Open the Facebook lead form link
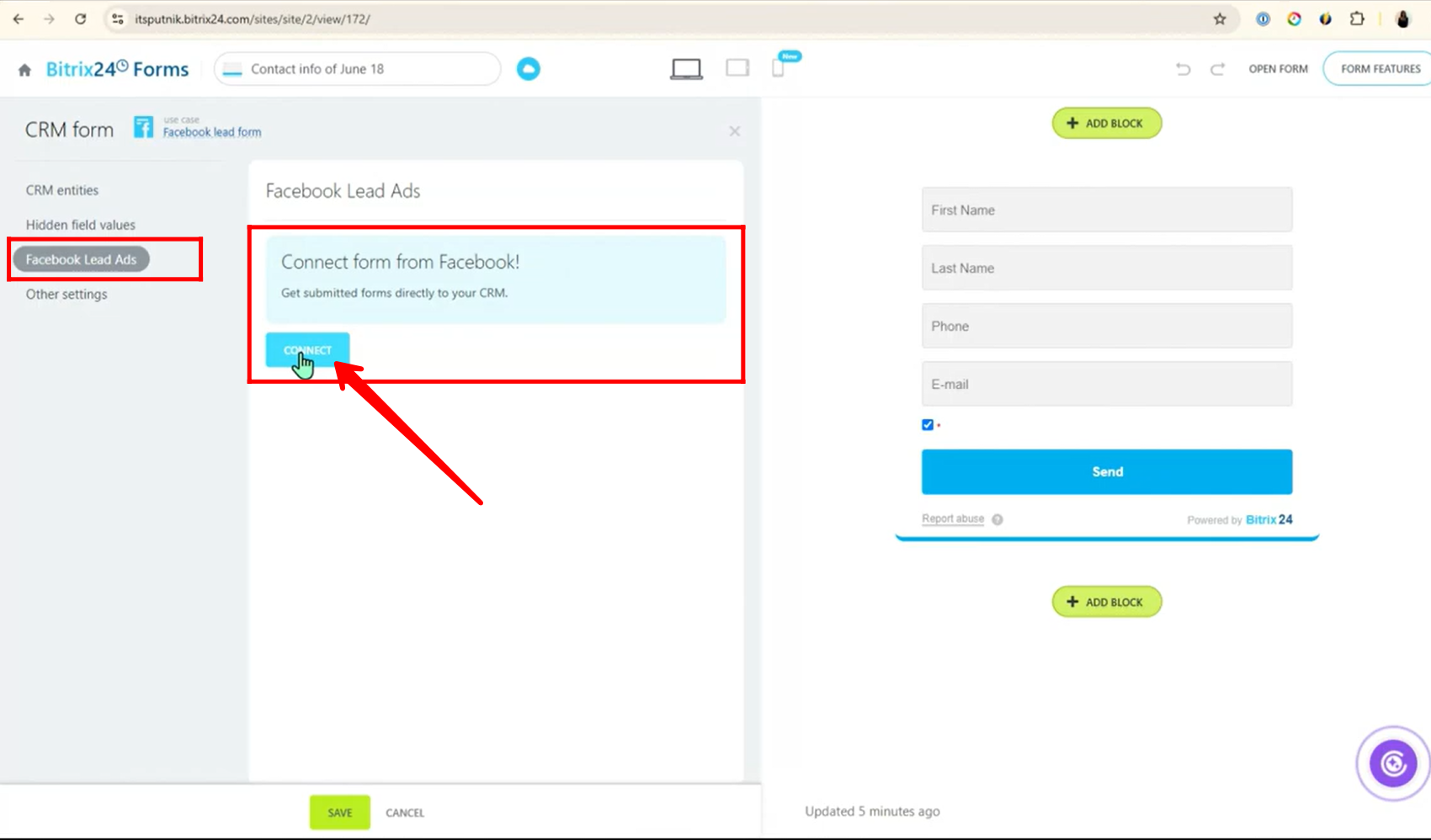The height and width of the screenshot is (840, 1431). (x=212, y=132)
